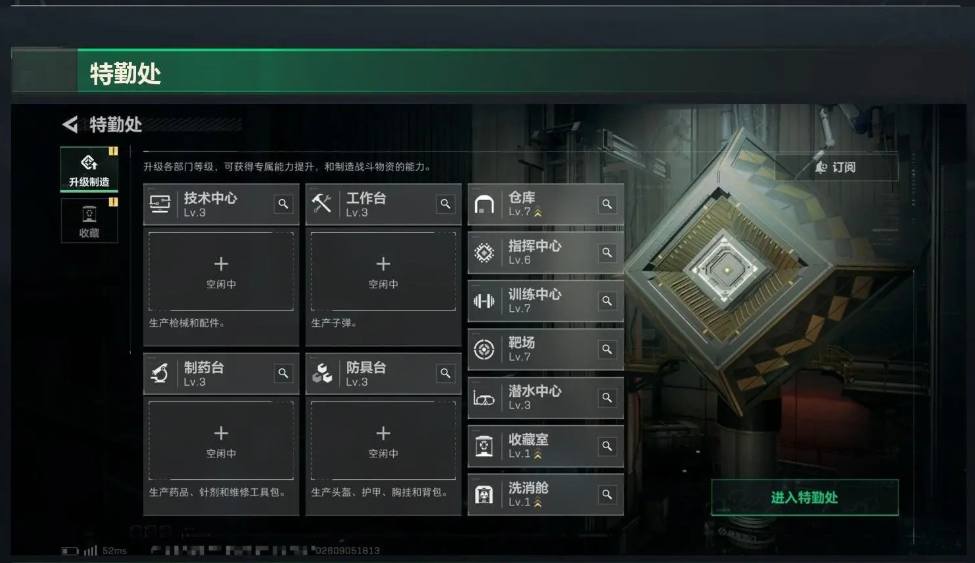Click the 订阅 subscribe button
975x563 pixels.
tap(836, 167)
